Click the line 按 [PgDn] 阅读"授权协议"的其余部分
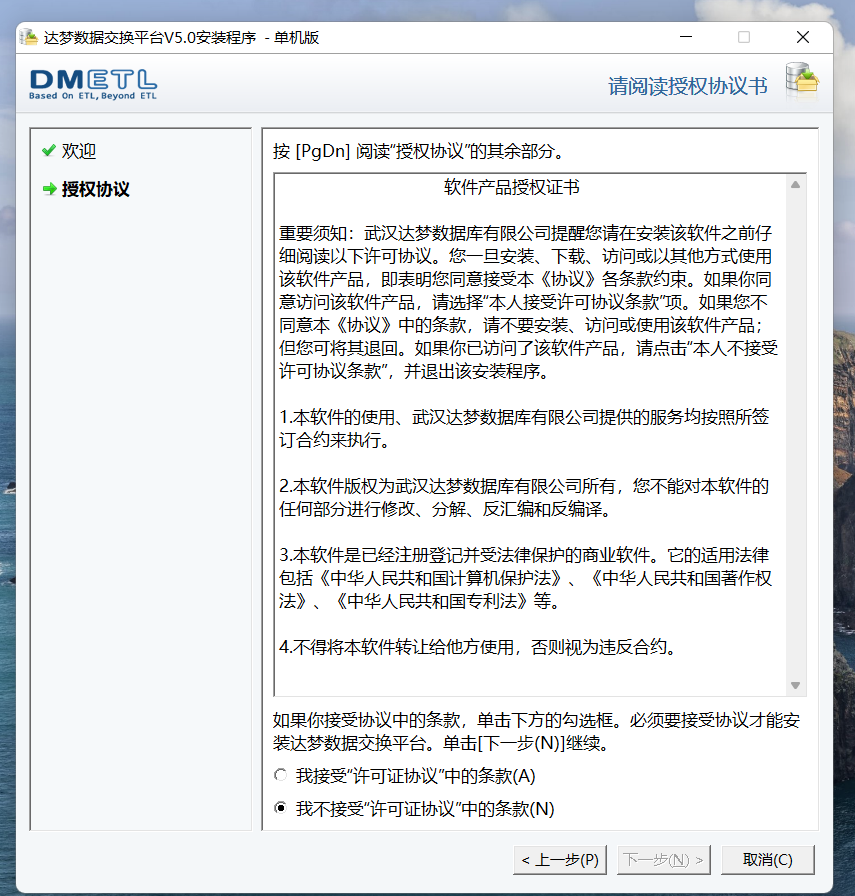This screenshot has width=855, height=896. click(419, 151)
